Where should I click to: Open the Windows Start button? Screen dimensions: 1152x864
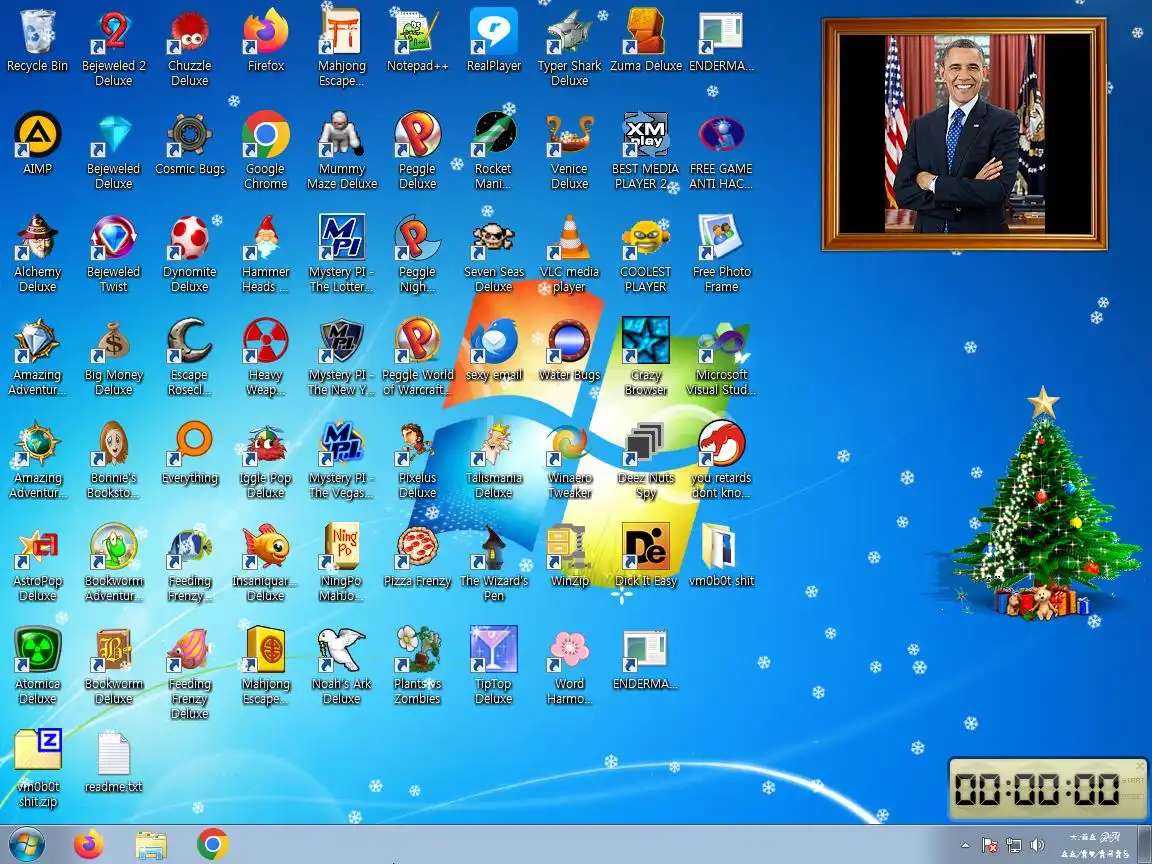click(x=26, y=845)
